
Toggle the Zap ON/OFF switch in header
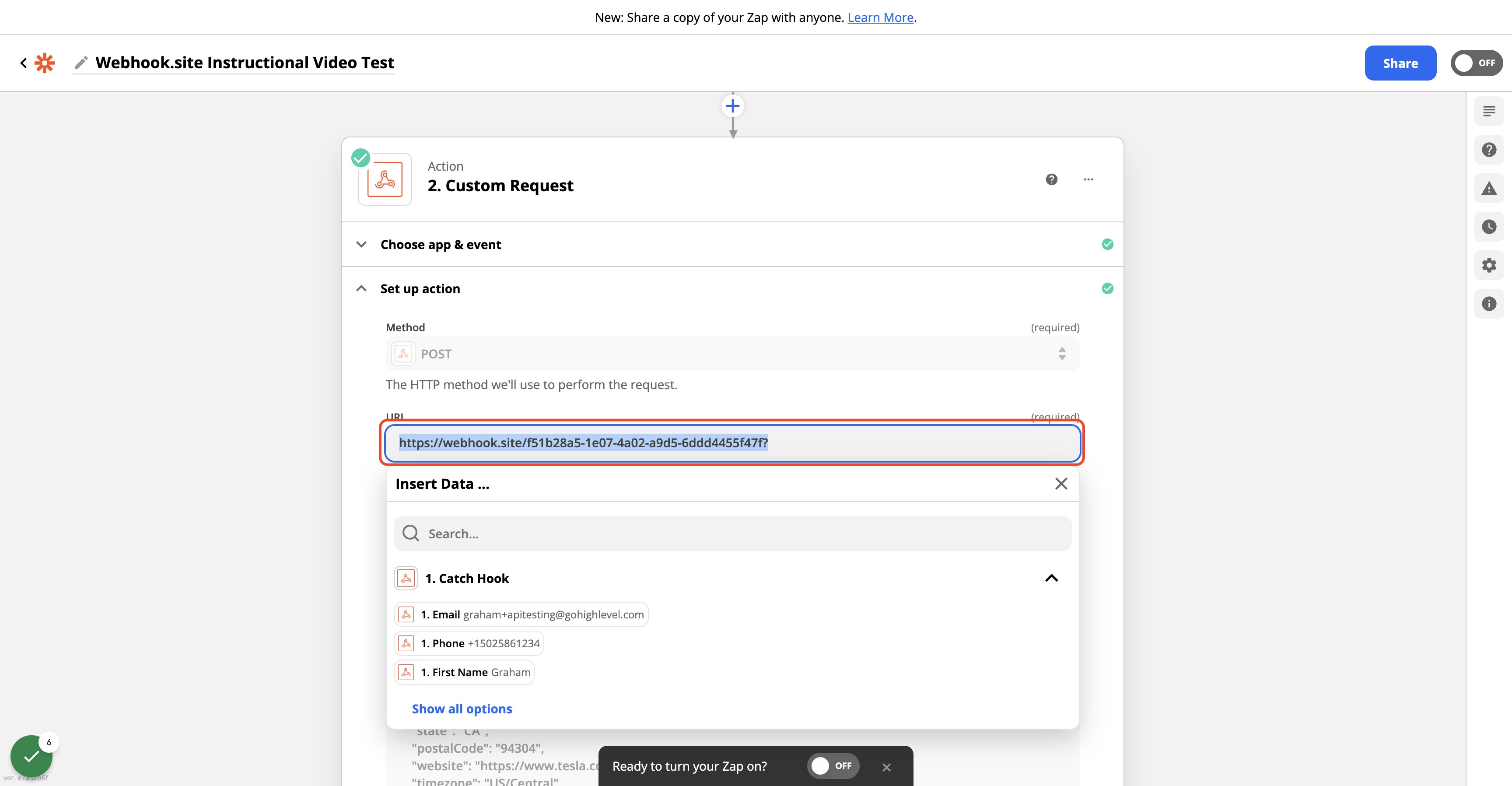tap(1477, 63)
